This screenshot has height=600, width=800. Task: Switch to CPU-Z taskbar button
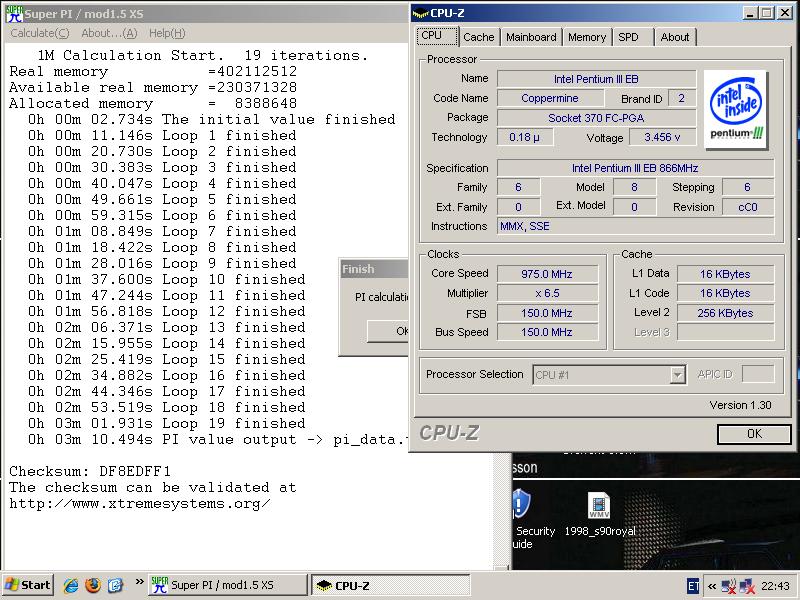tap(390, 585)
